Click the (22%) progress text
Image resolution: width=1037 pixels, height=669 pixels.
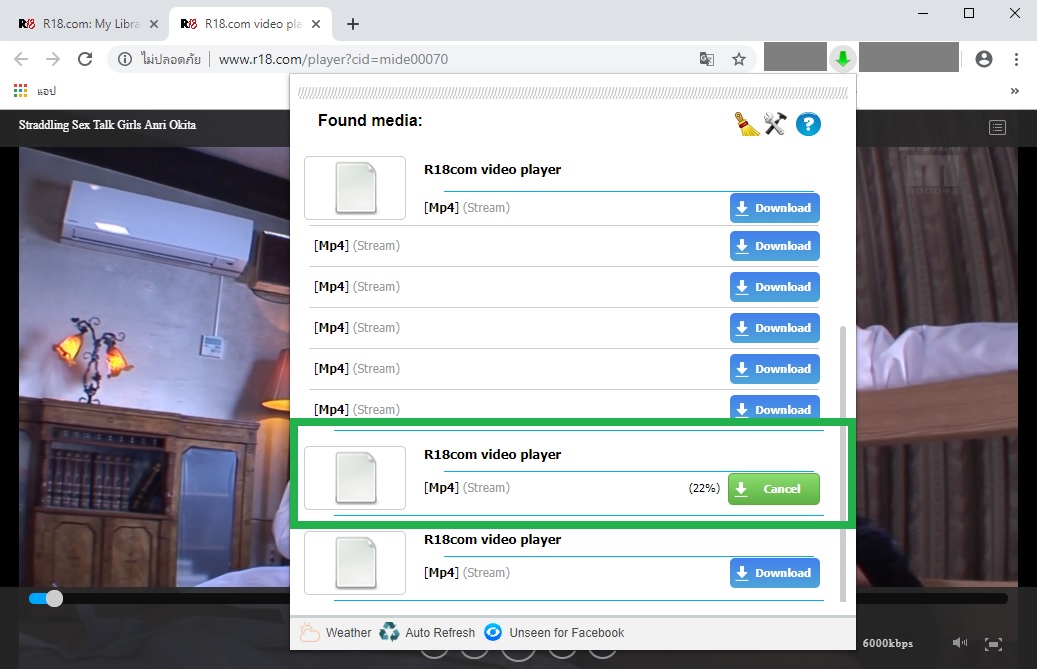click(704, 488)
